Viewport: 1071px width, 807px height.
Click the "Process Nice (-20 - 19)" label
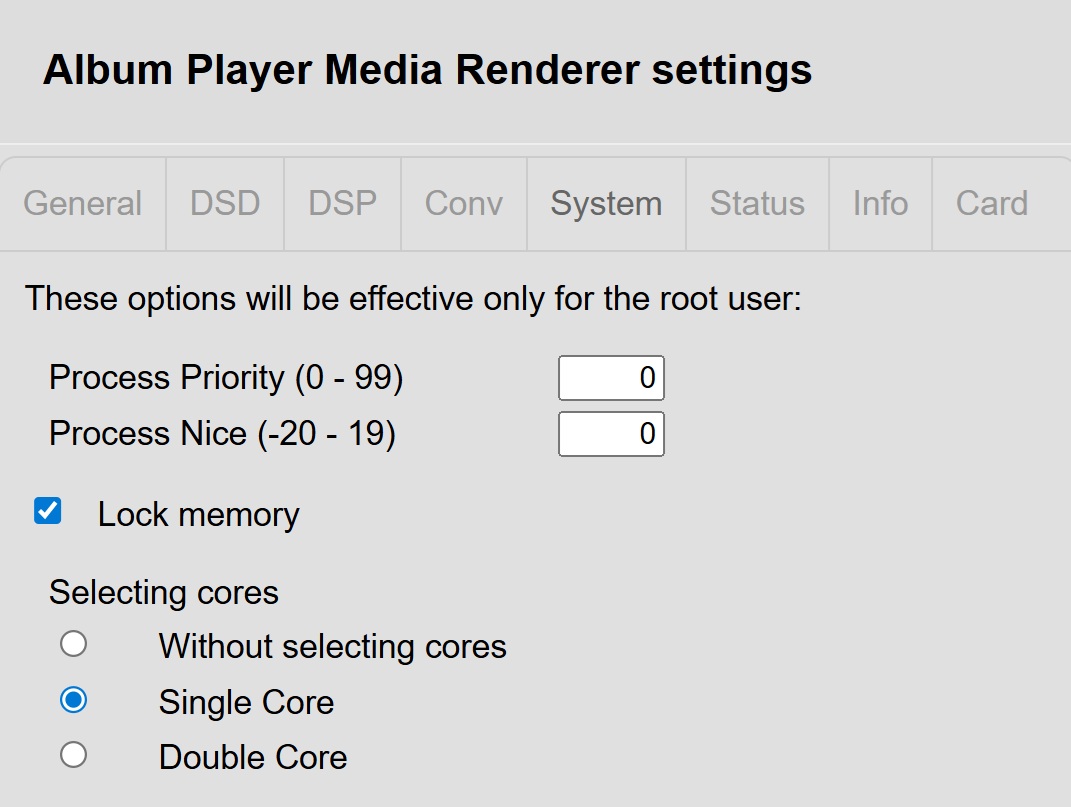pyautogui.click(x=222, y=434)
